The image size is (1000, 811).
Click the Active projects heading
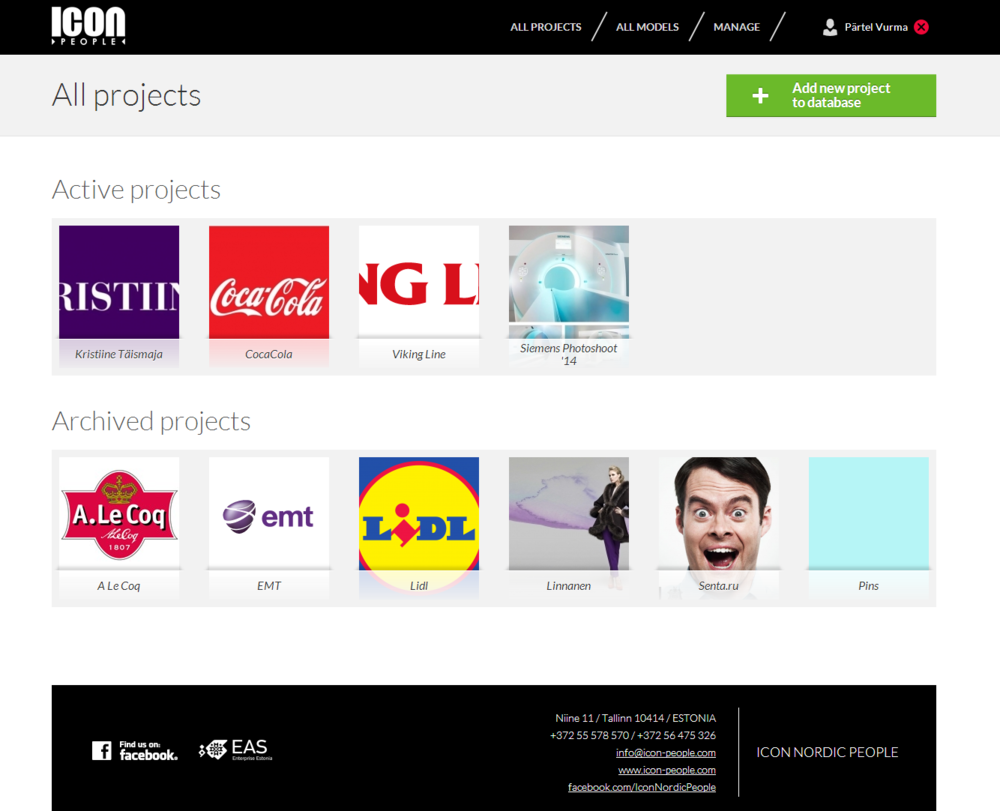tap(136, 190)
